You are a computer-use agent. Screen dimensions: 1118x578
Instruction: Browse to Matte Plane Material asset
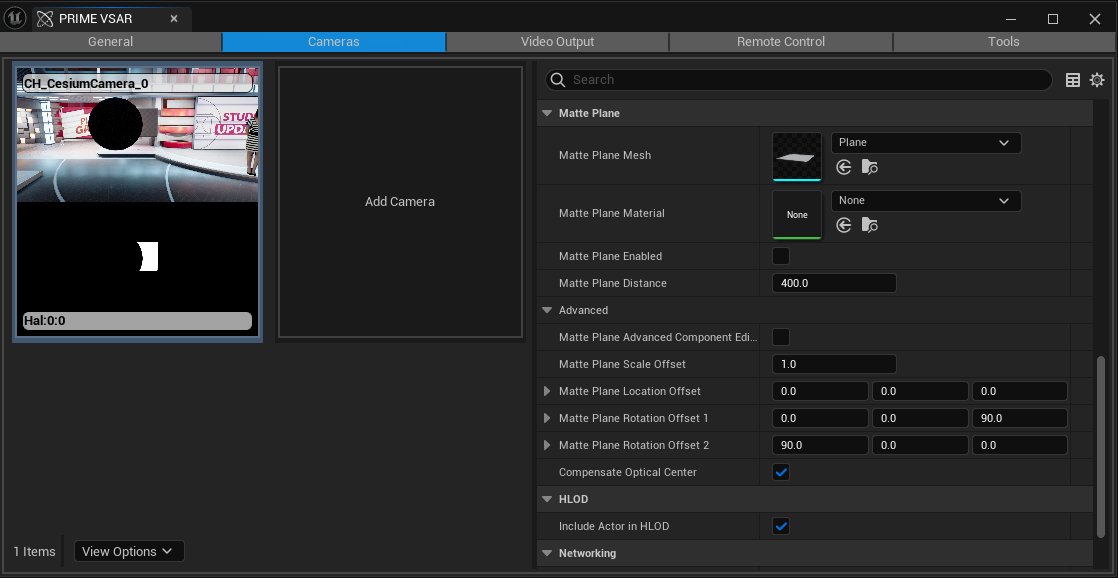coord(869,226)
